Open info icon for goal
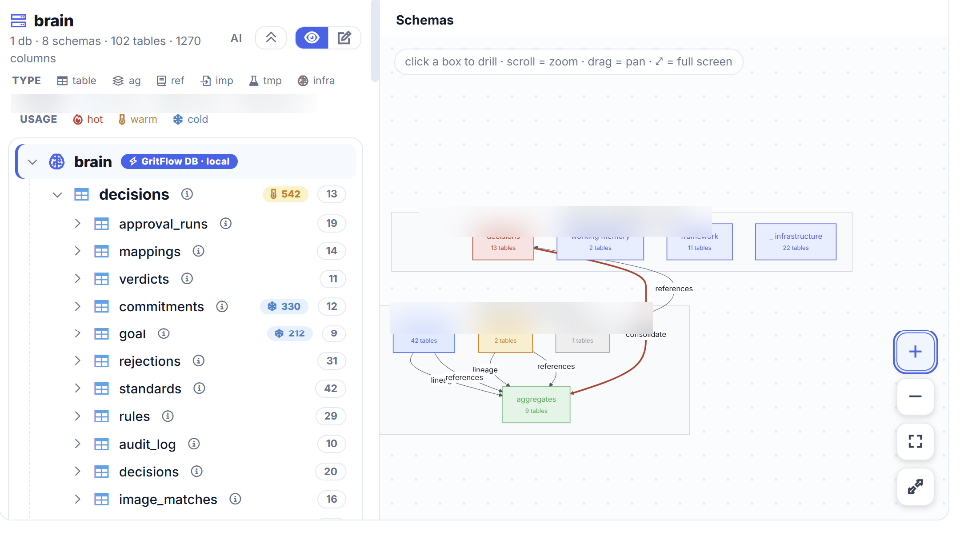 point(164,333)
